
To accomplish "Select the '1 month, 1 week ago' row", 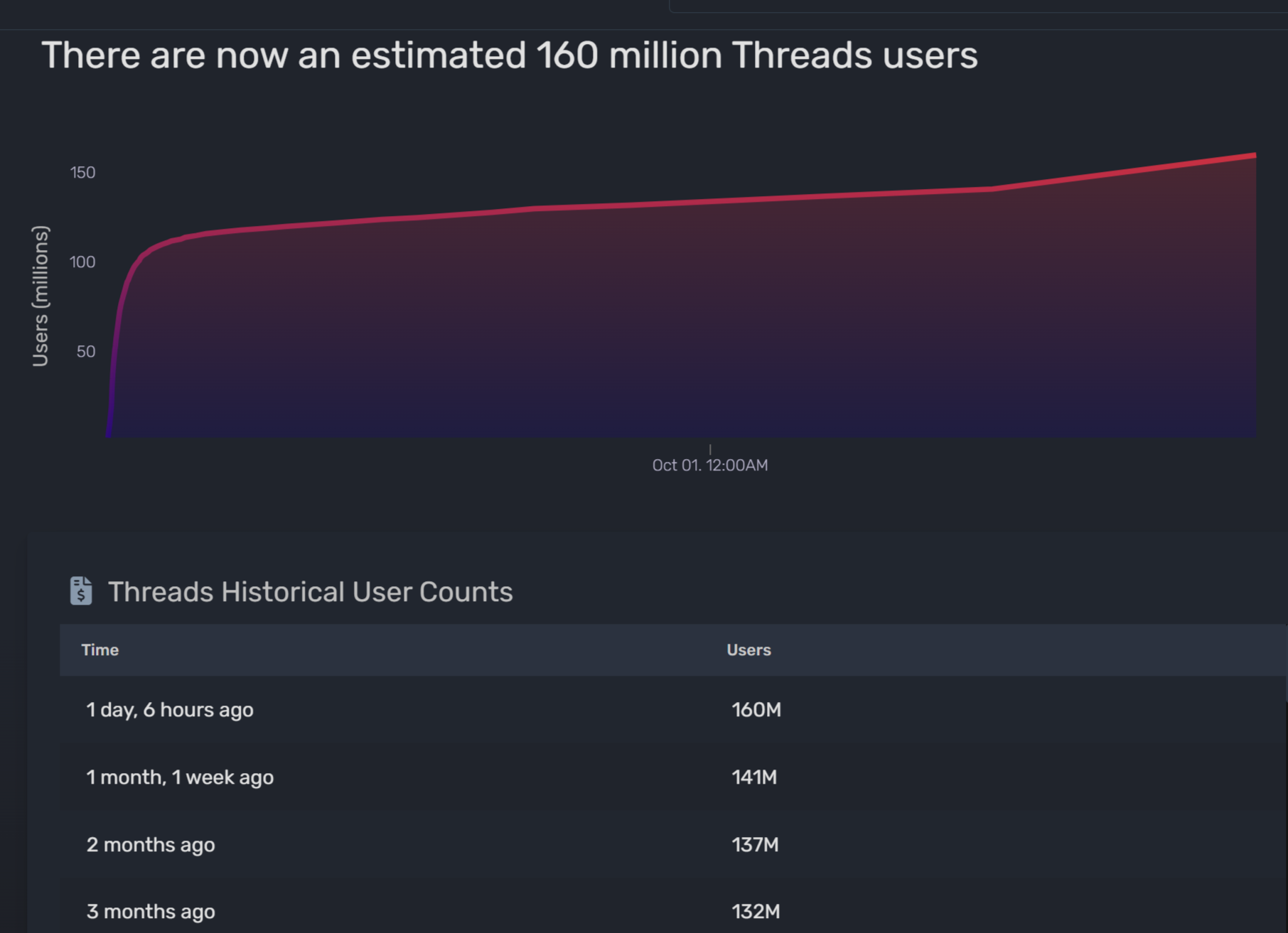I will pyautogui.click(x=673, y=777).
